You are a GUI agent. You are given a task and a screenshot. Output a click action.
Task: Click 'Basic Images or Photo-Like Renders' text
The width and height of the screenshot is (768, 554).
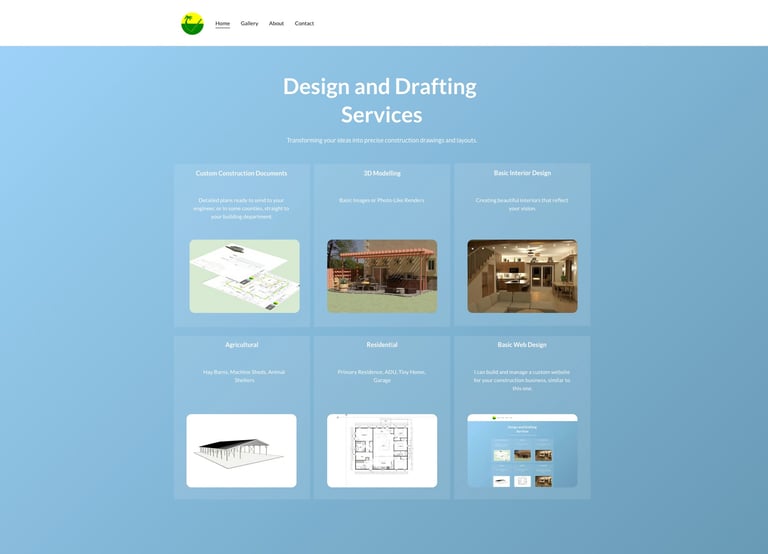pos(382,200)
